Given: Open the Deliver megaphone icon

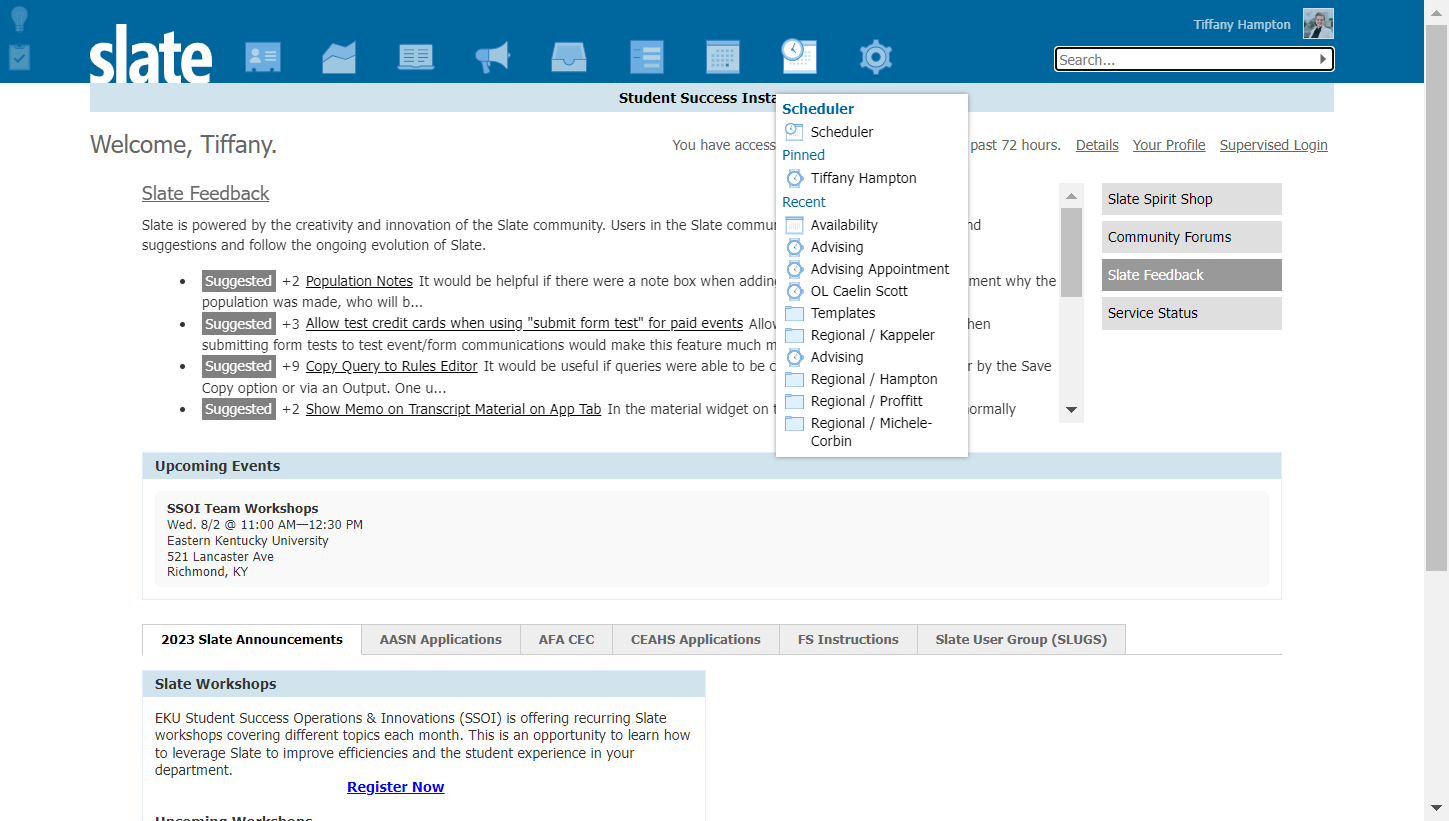Looking at the screenshot, I should tap(493, 57).
